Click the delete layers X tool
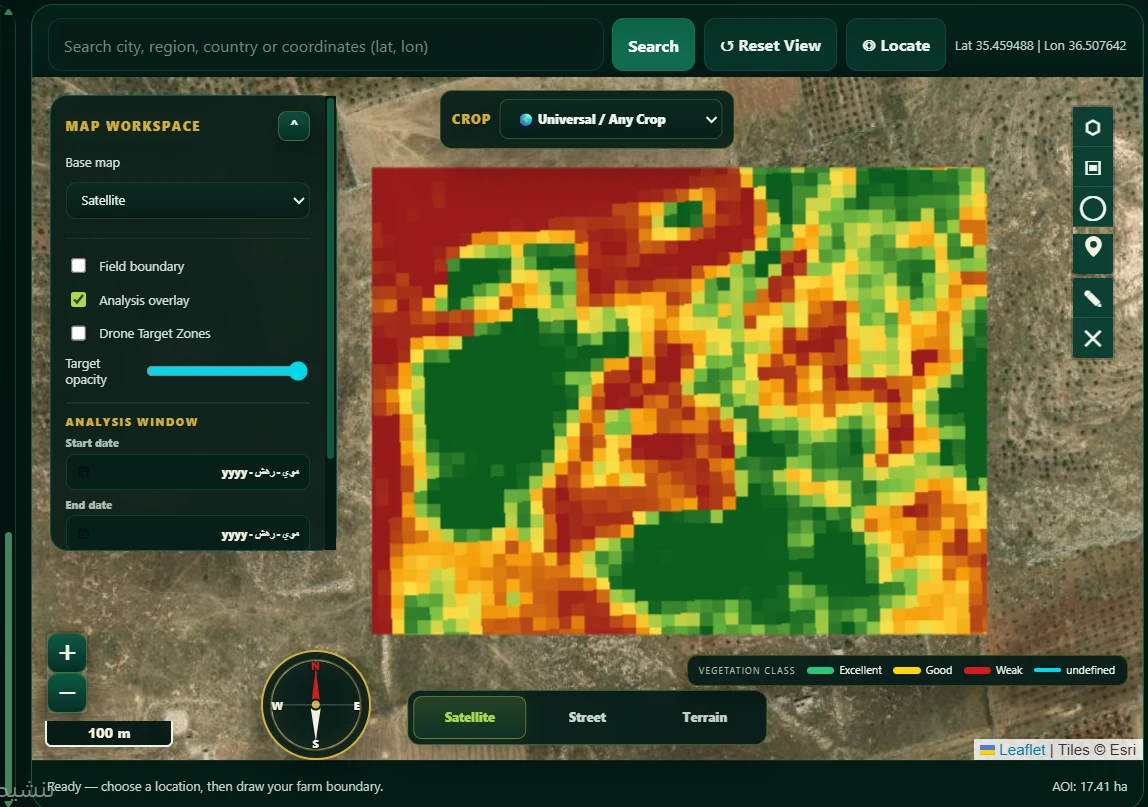Screen dimensions: 1148x807 click(1092, 338)
